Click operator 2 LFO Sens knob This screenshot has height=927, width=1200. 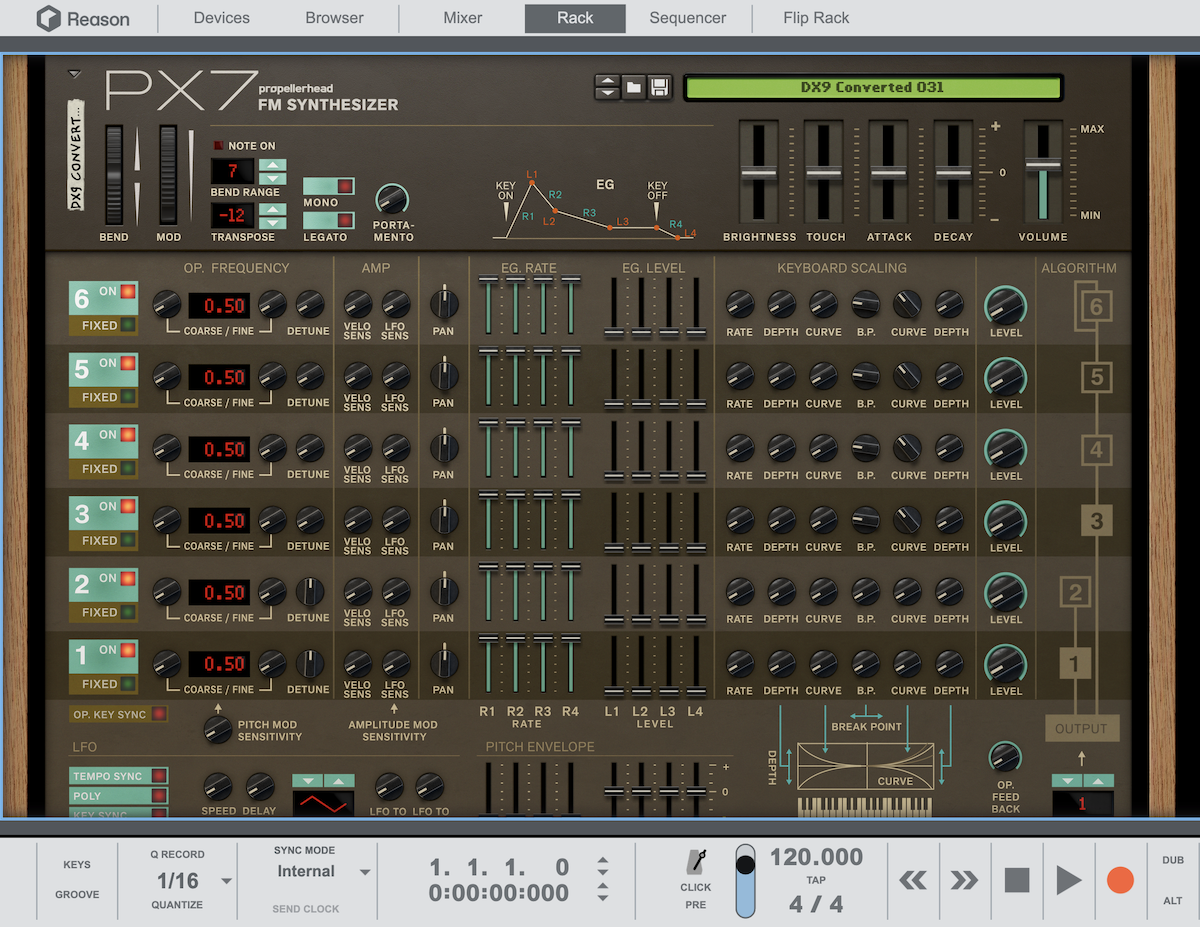(395, 592)
